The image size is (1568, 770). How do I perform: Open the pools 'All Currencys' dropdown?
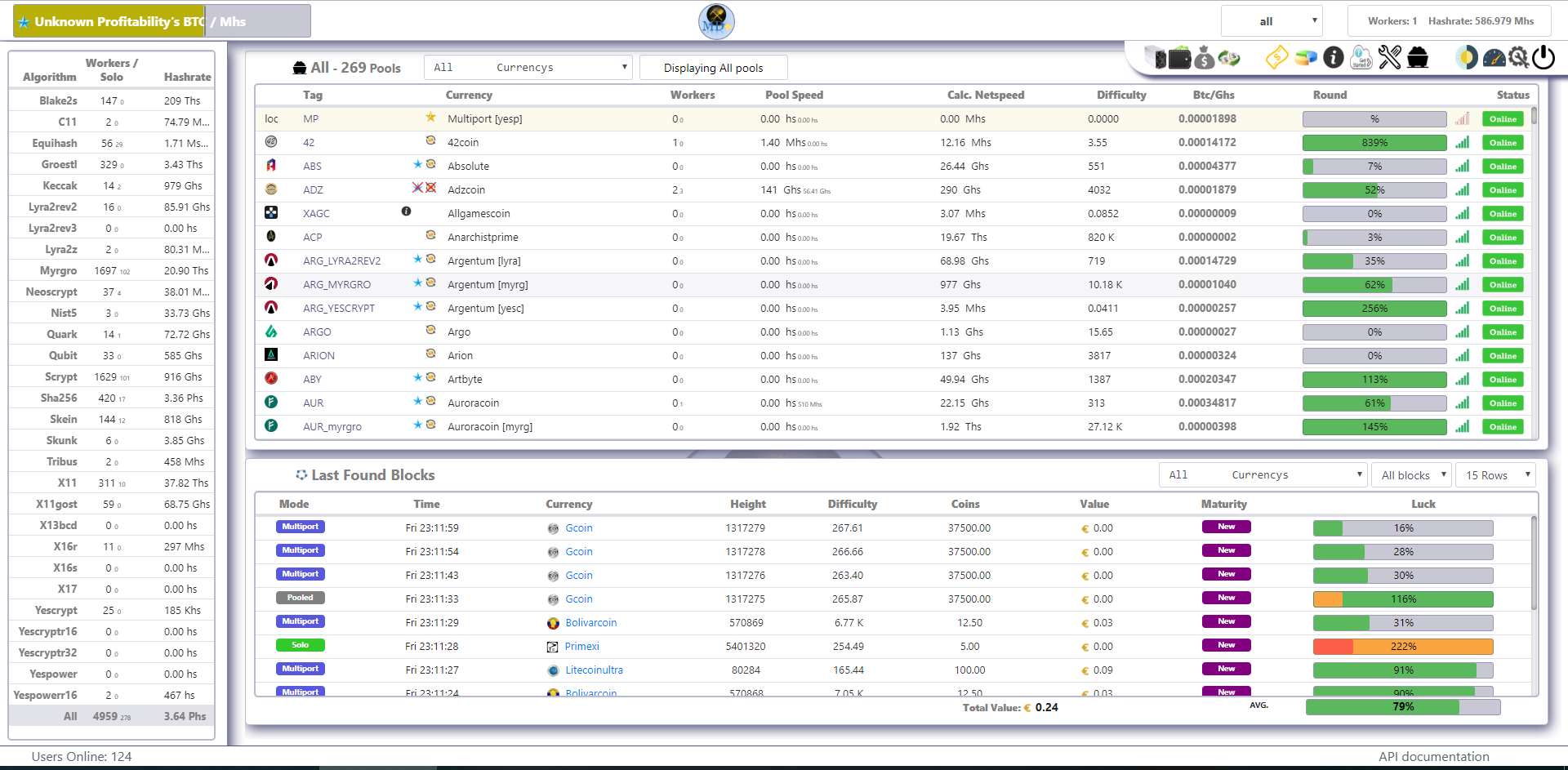[528, 67]
